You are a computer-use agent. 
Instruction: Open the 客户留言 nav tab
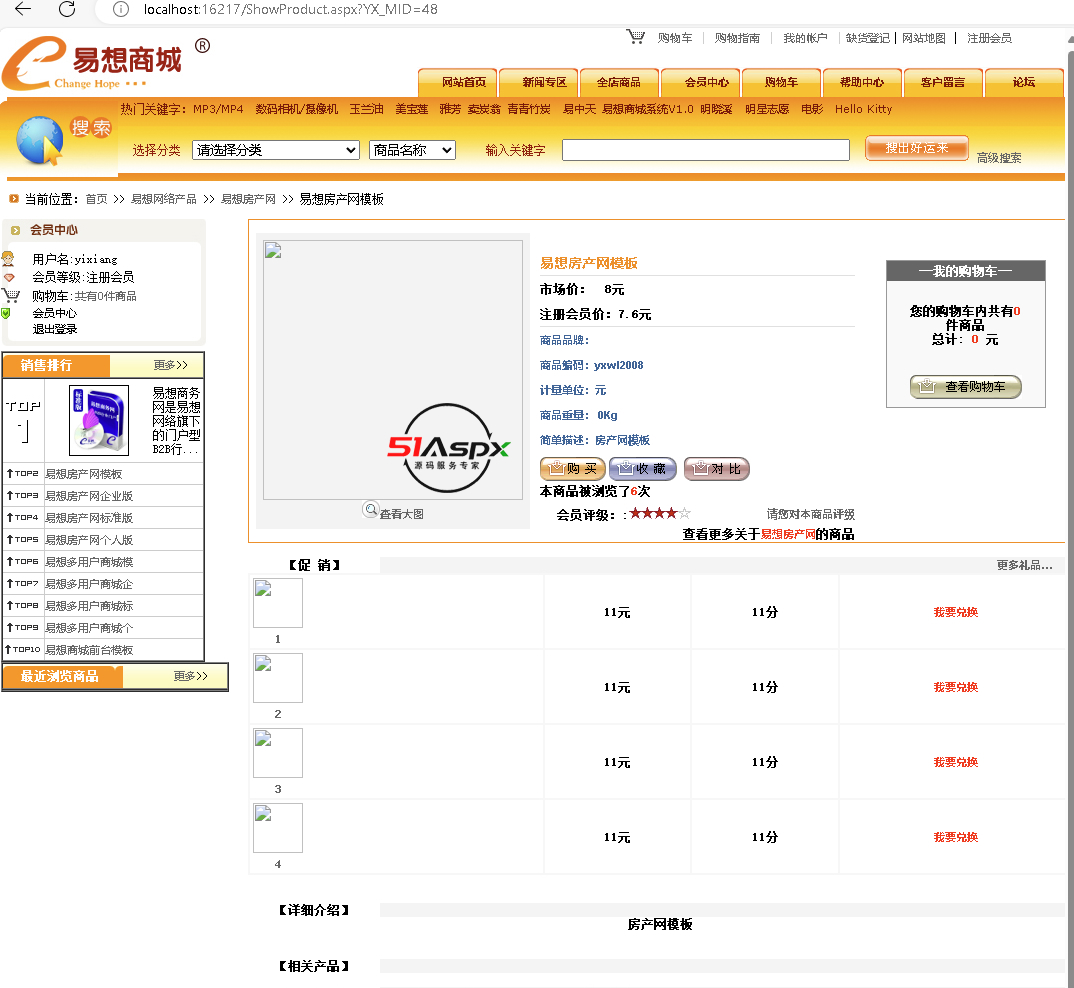[x=943, y=83]
